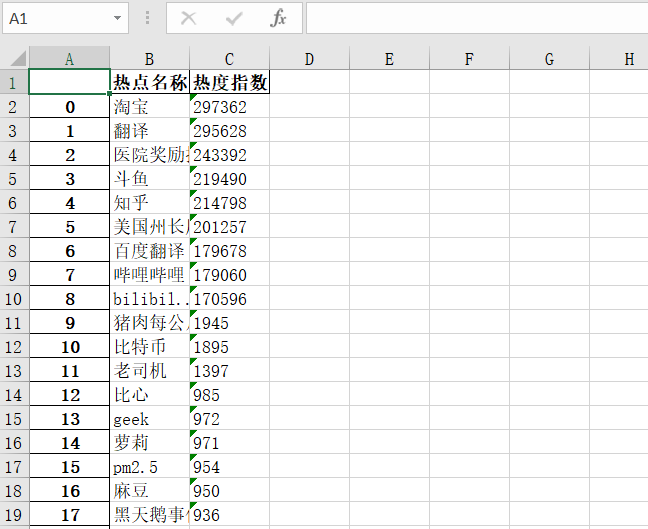
Task: Click the Cancel X icon in formula bar
Action: (x=188, y=18)
